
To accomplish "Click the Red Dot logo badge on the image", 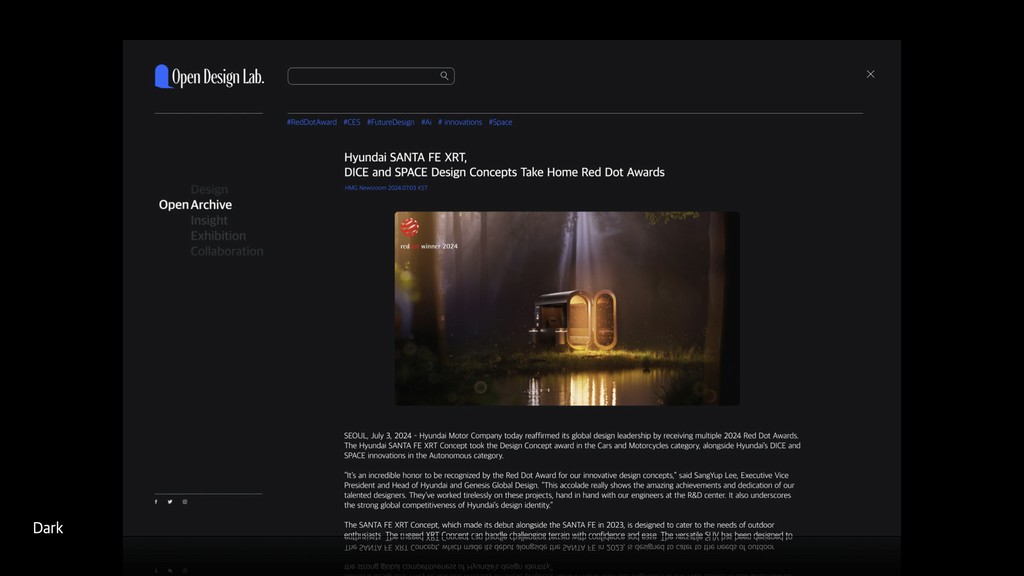I will click(410, 227).
